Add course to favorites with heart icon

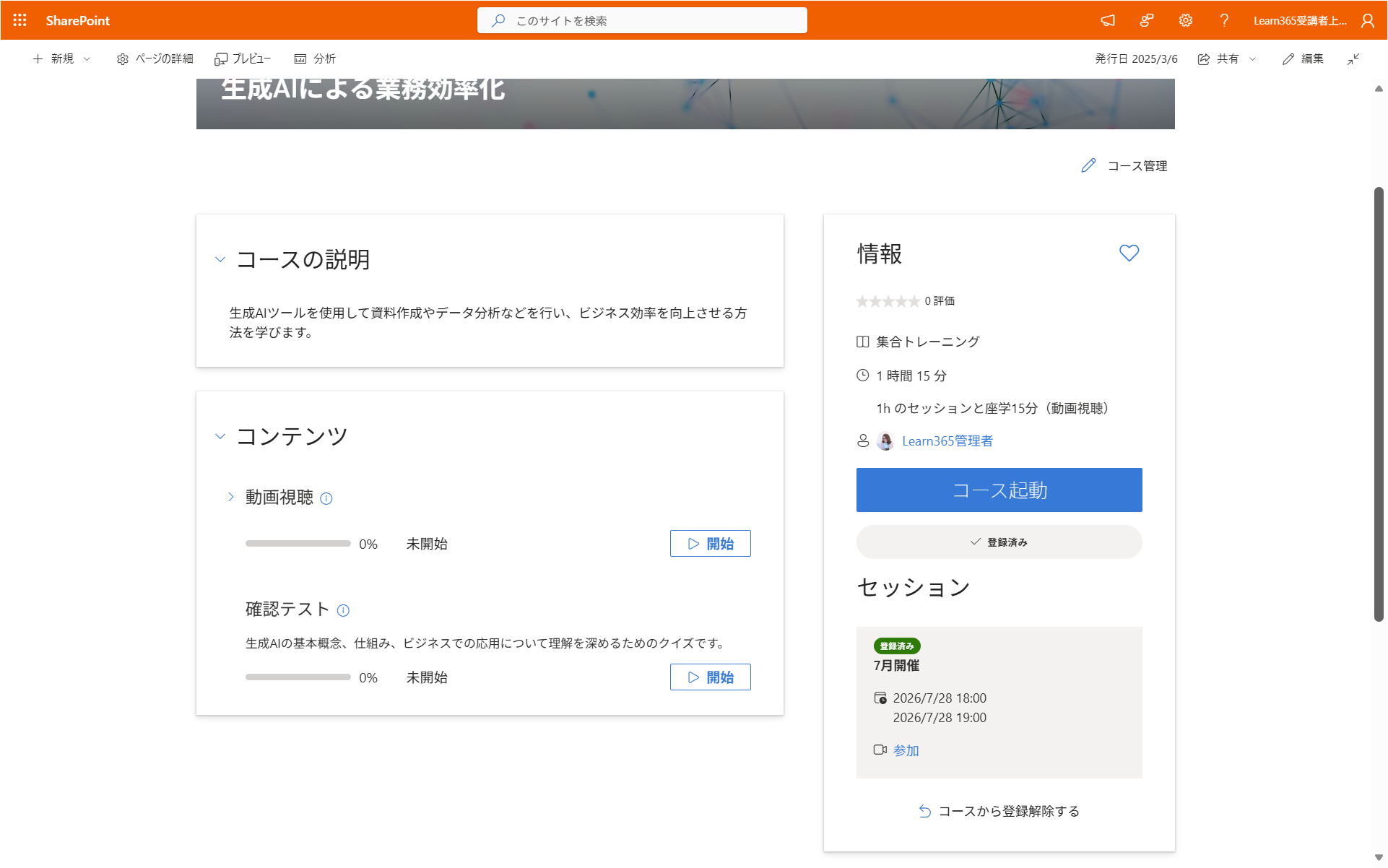pyautogui.click(x=1129, y=253)
